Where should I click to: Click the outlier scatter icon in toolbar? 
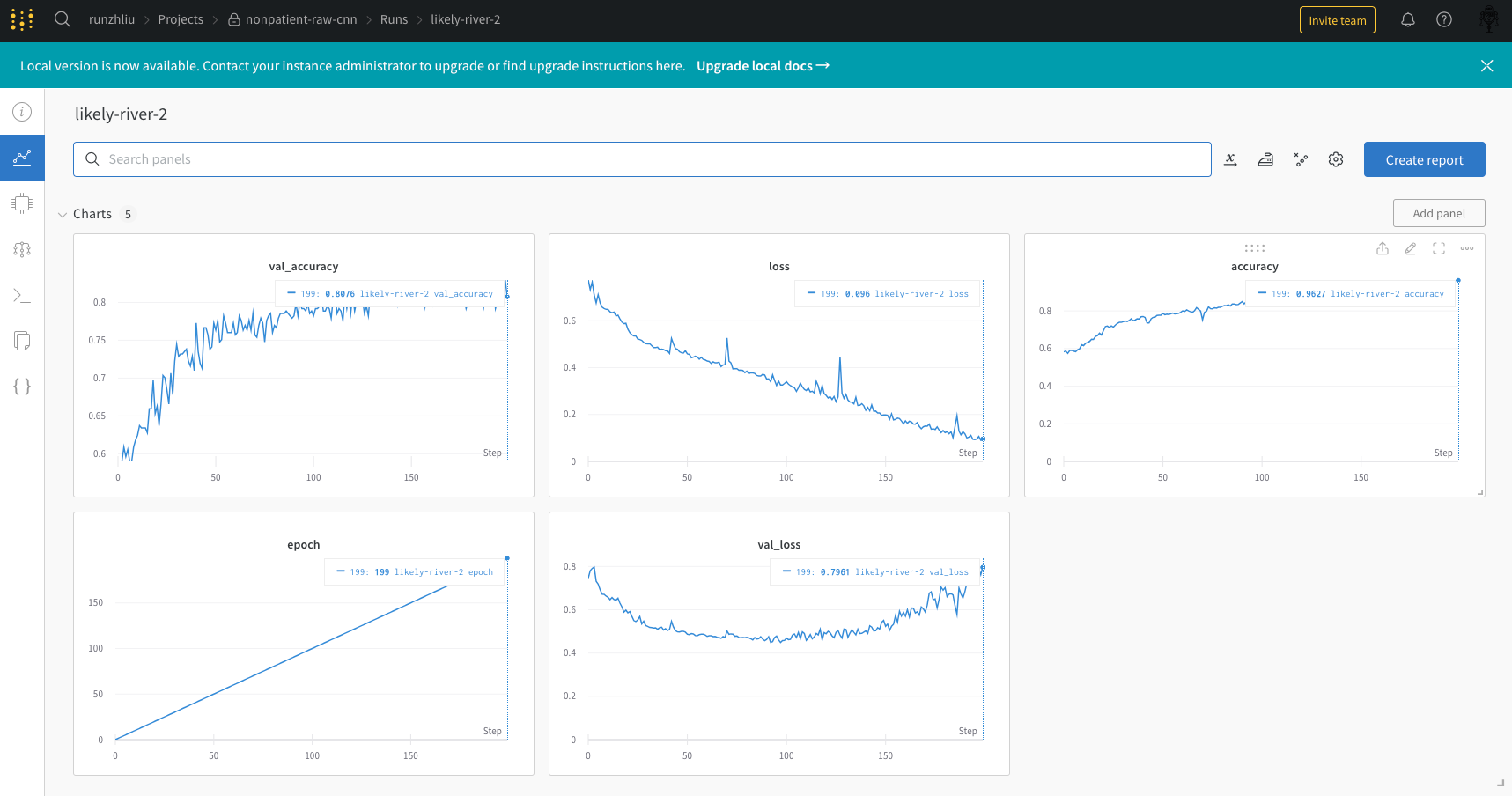coord(1301,159)
